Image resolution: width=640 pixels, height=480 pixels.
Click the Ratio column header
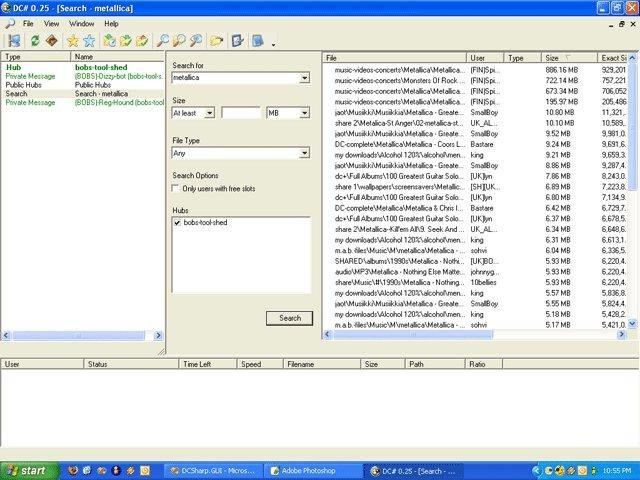coord(484,364)
